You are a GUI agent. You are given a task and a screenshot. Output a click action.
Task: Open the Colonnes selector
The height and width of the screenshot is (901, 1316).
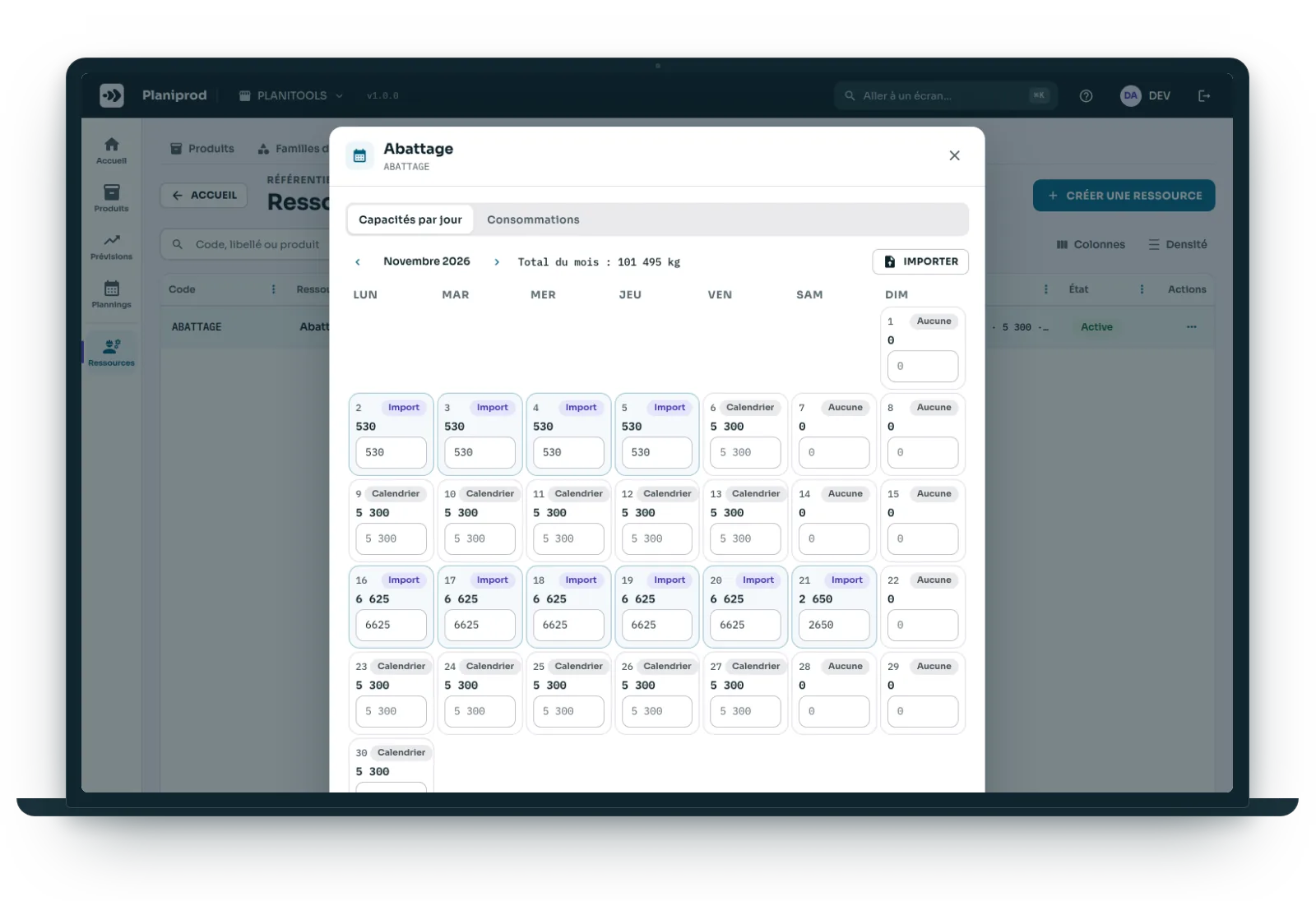pos(1091,245)
